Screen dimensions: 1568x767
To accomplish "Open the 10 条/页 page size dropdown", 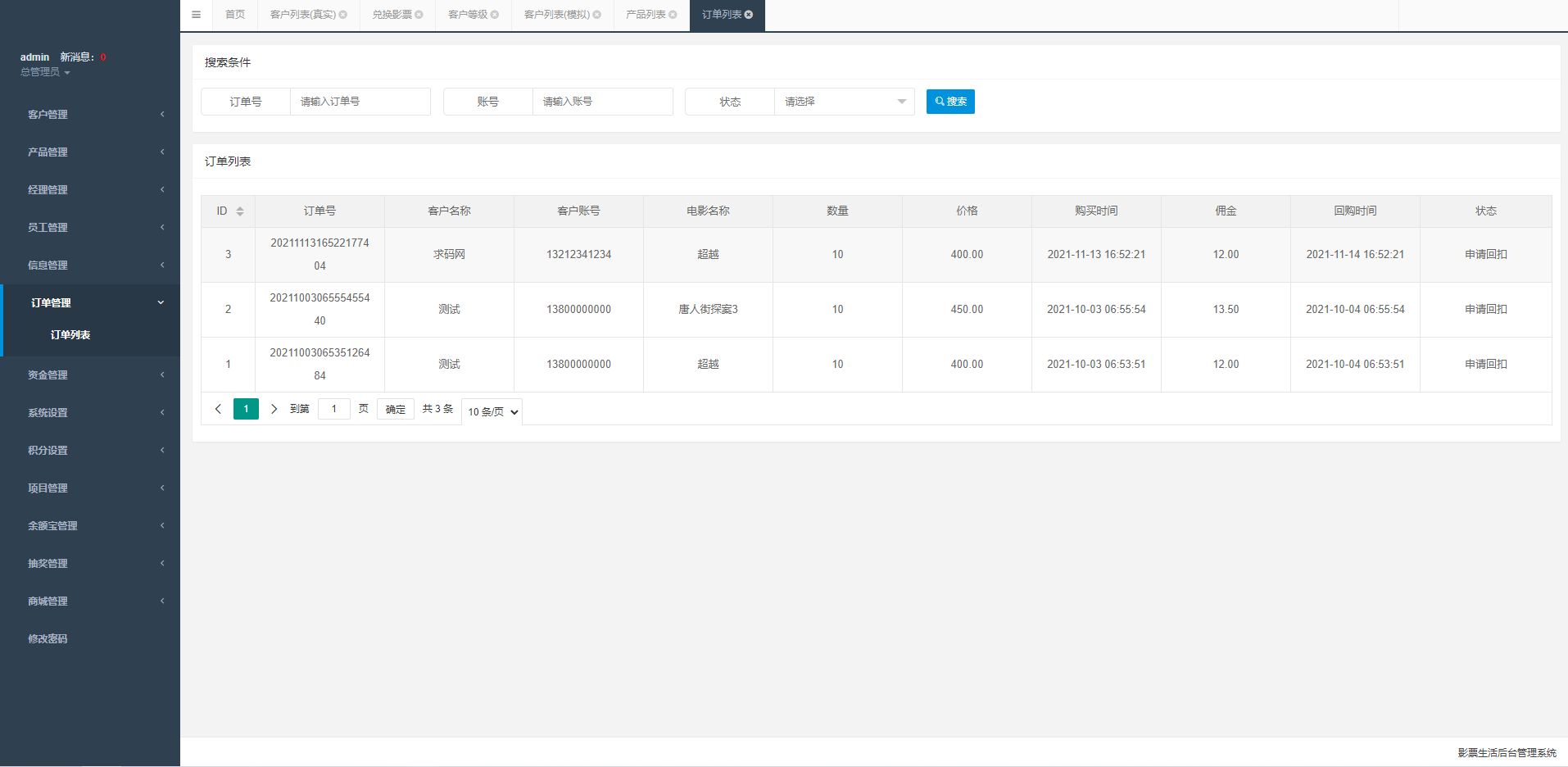I will point(492,411).
